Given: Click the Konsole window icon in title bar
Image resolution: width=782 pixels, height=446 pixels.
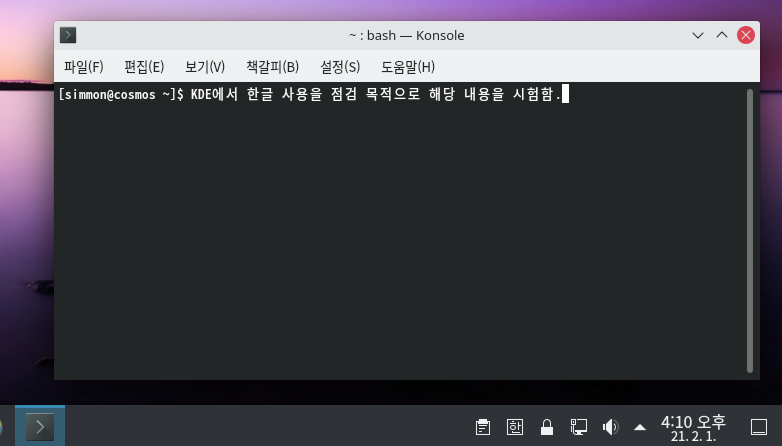Looking at the screenshot, I should click(68, 35).
